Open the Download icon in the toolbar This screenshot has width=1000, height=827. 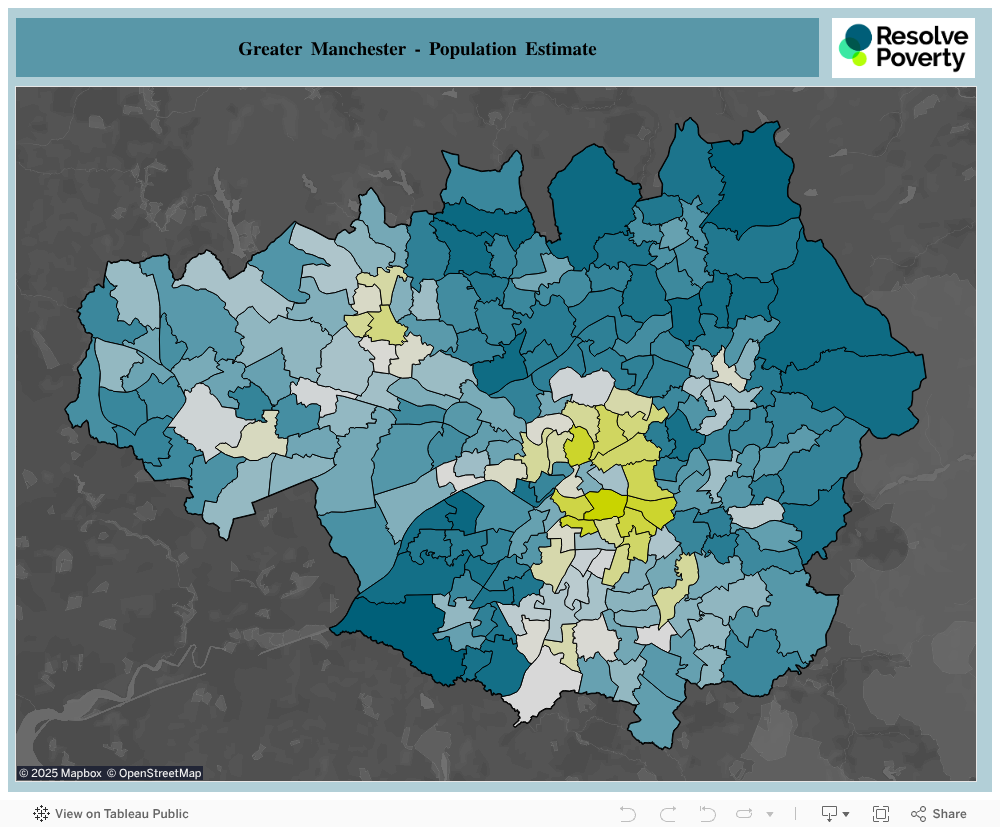[x=829, y=814]
